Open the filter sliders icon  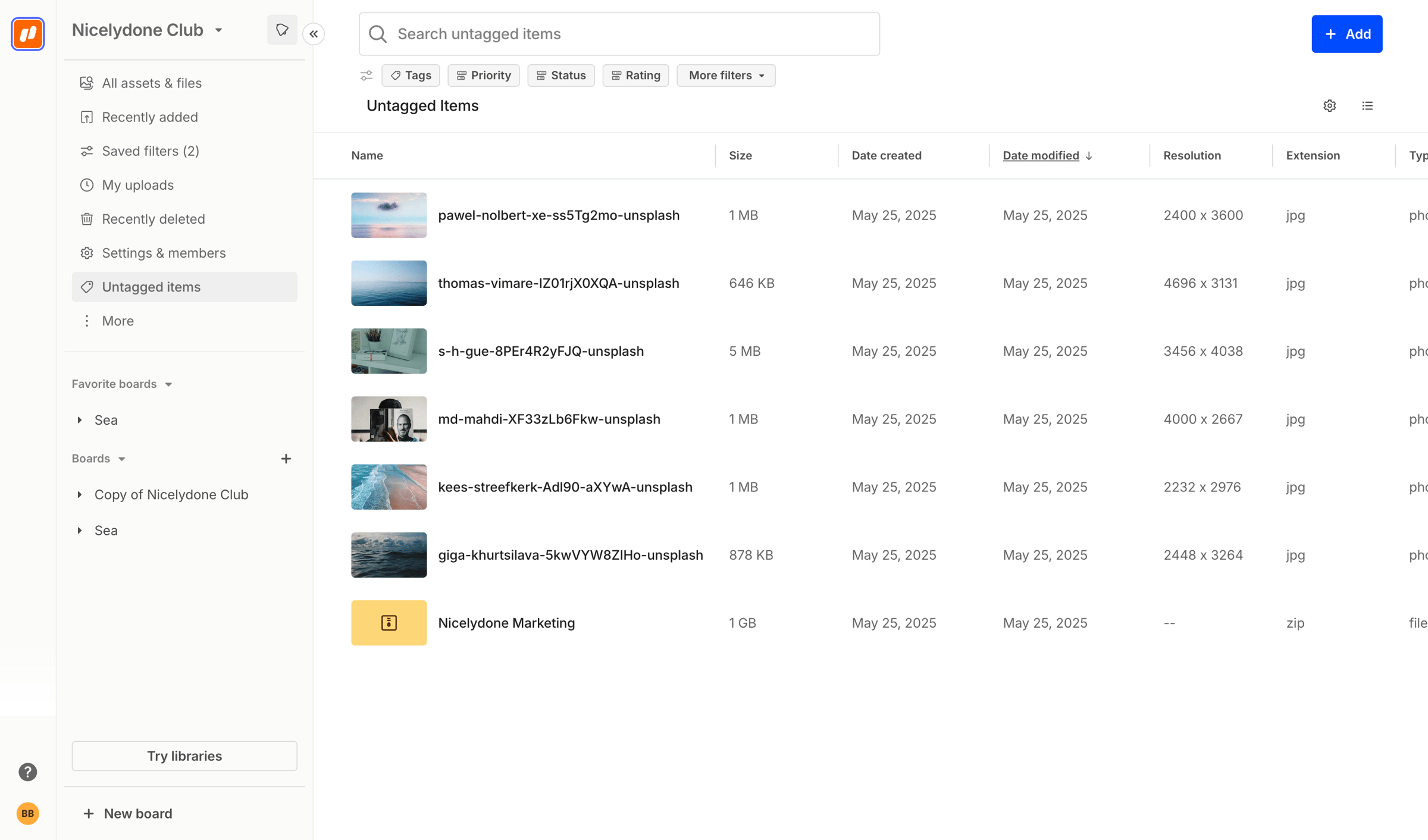pos(367,76)
